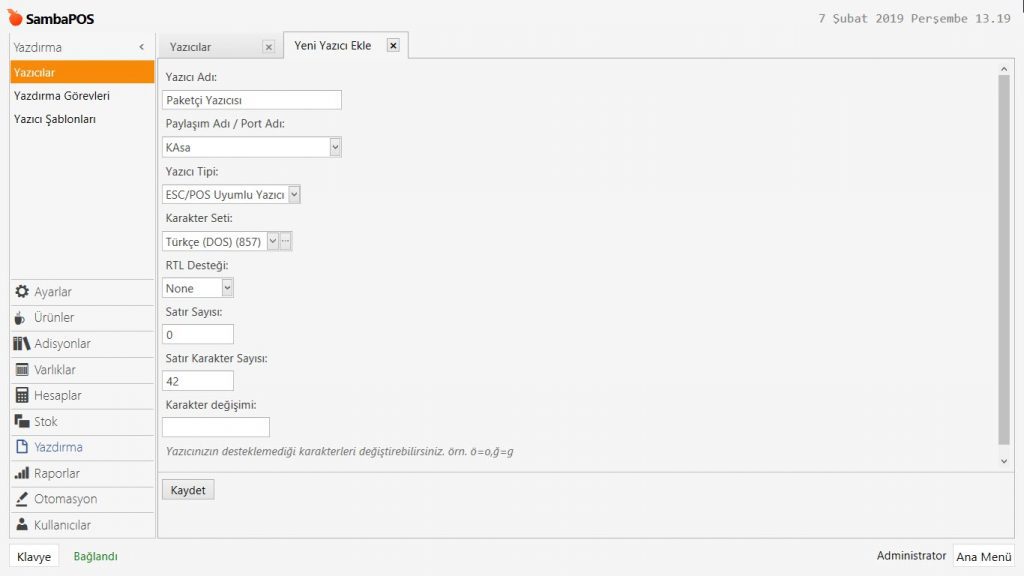Open the Yazıcı Tipi dropdown

pyautogui.click(x=294, y=194)
